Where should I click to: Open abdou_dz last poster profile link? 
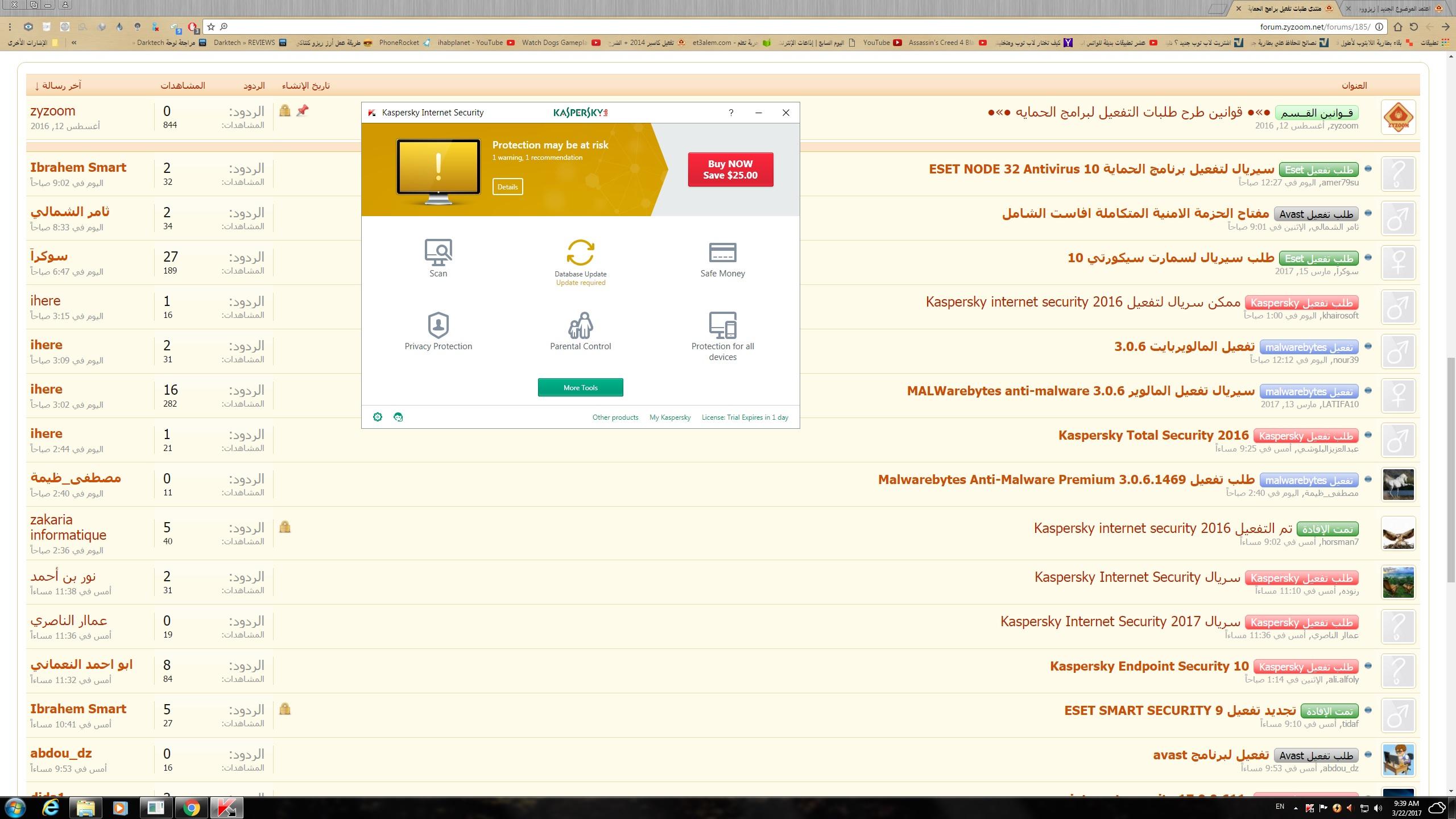pyautogui.click(x=61, y=753)
